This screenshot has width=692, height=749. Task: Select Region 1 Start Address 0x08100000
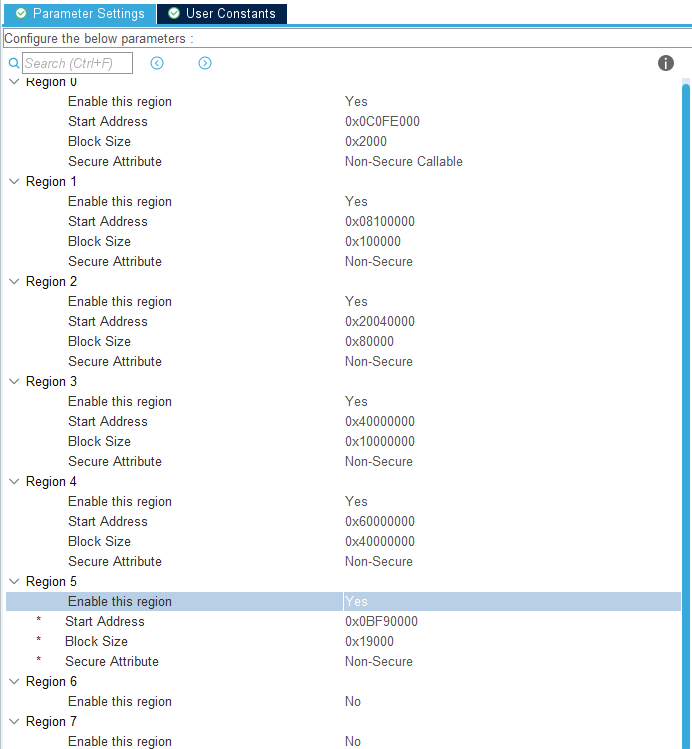pyautogui.click(x=380, y=222)
